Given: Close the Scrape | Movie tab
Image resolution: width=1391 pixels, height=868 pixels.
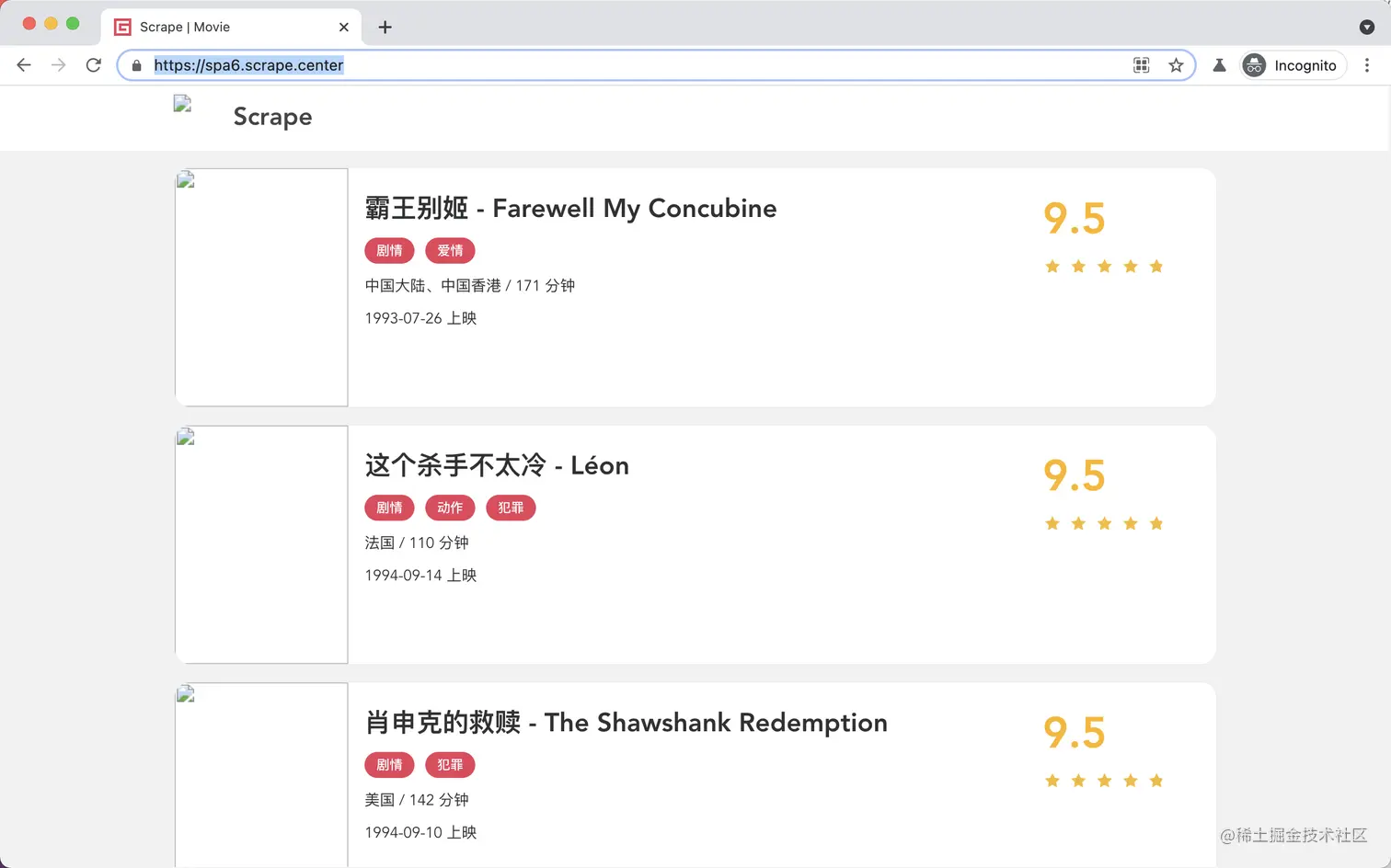Looking at the screenshot, I should [344, 28].
